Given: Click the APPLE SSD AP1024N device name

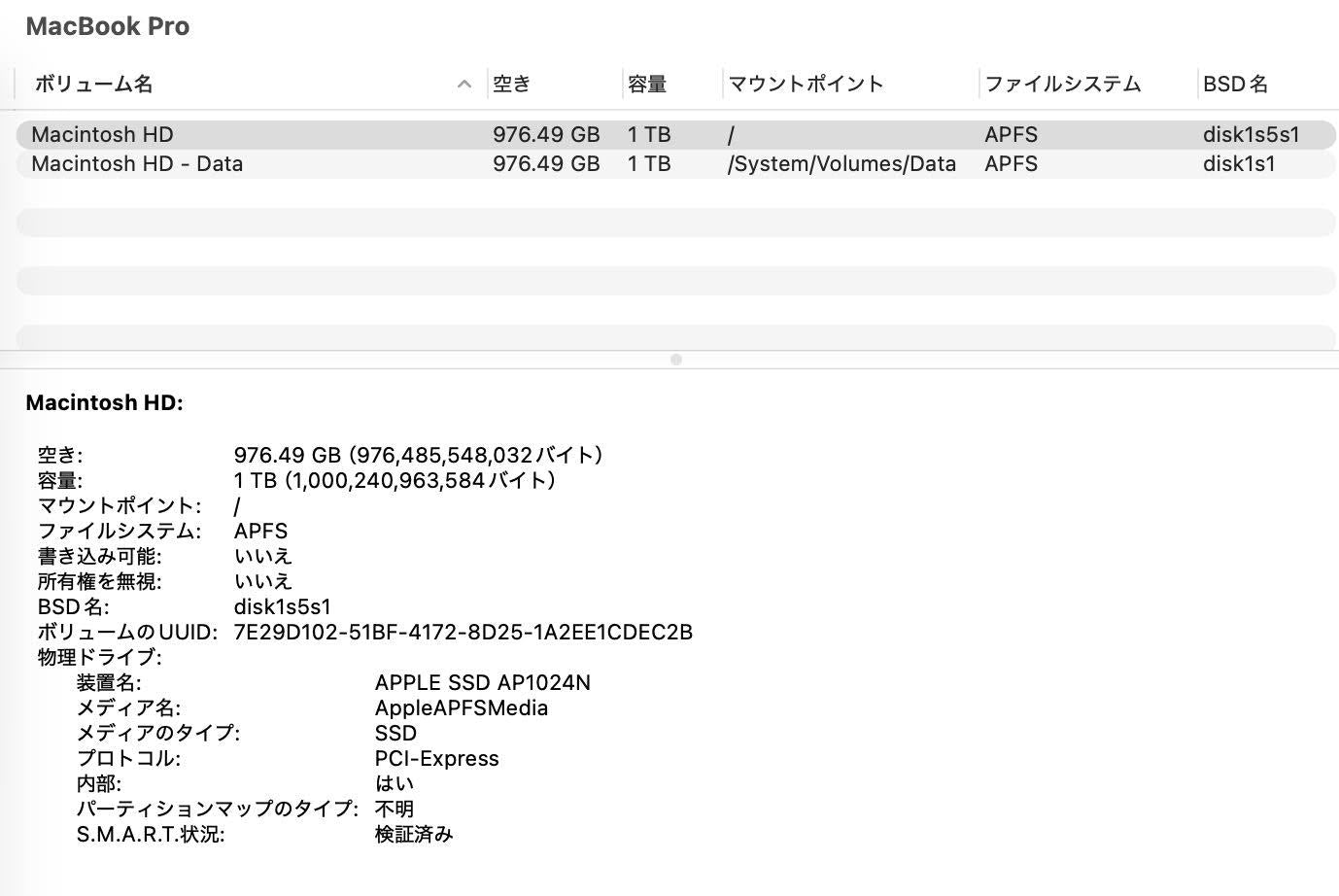Looking at the screenshot, I should 482,682.
